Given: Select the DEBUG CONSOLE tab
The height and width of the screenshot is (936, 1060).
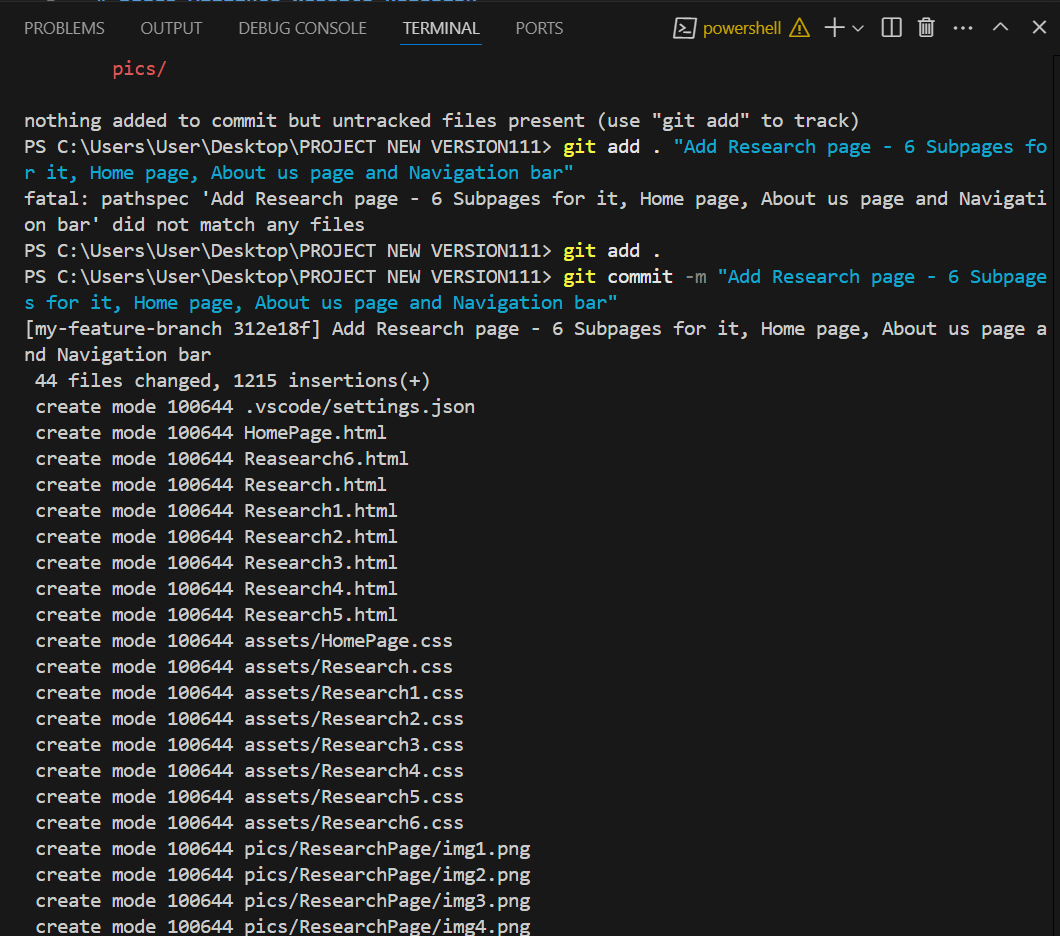Looking at the screenshot, I should coord(302,28).
